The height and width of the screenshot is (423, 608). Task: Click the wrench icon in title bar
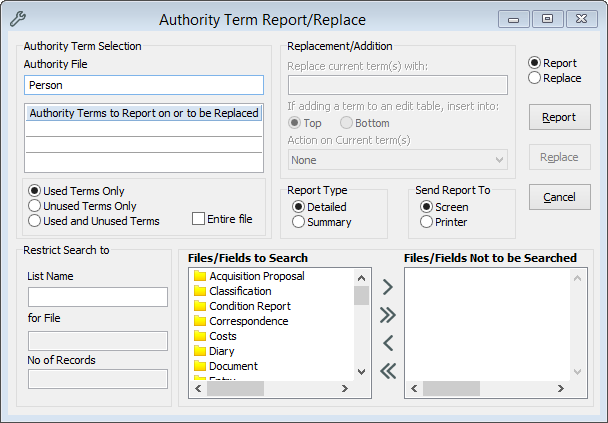(17, 19)
